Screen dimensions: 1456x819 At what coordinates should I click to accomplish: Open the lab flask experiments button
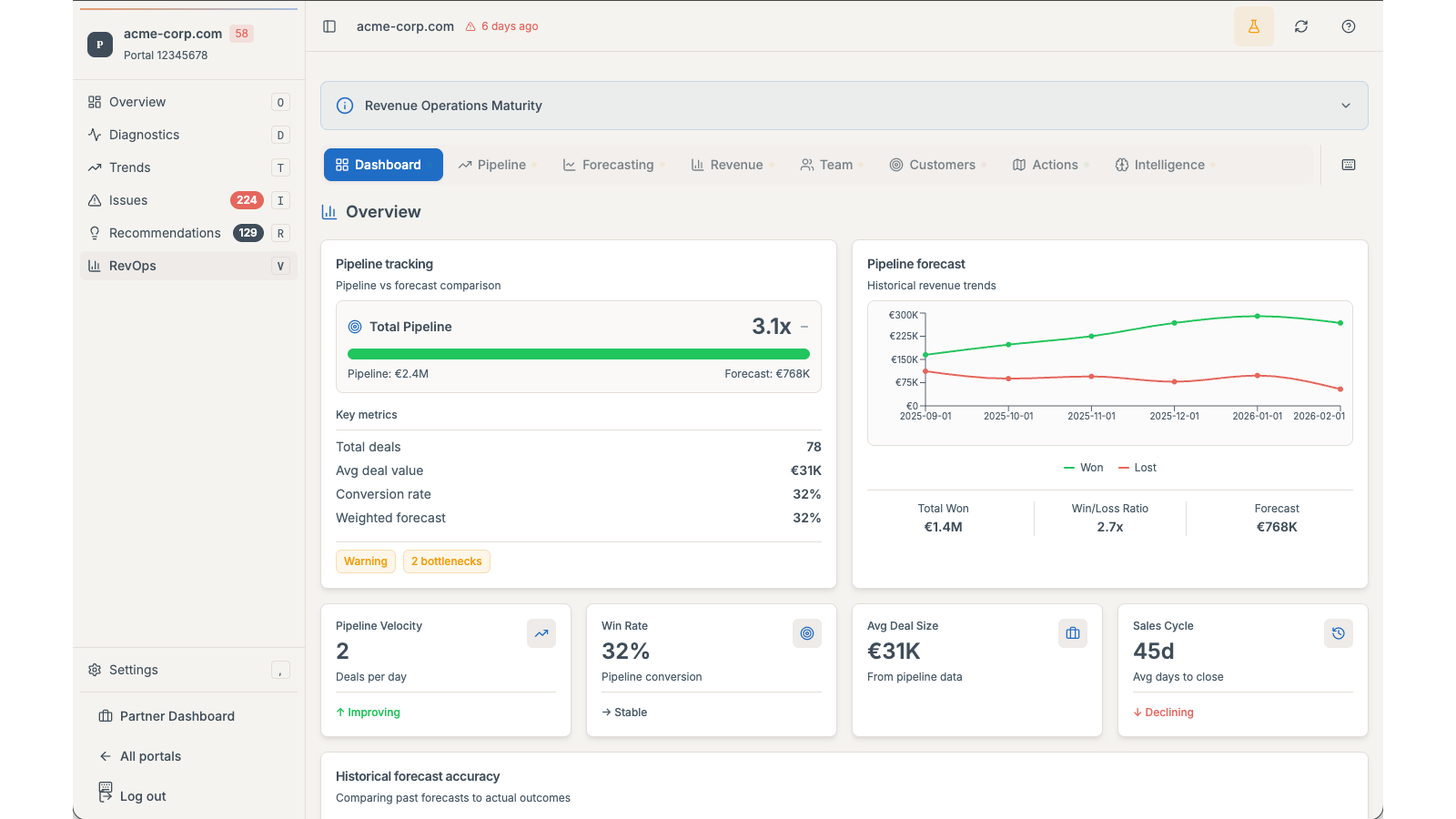tap(1254, 26)
